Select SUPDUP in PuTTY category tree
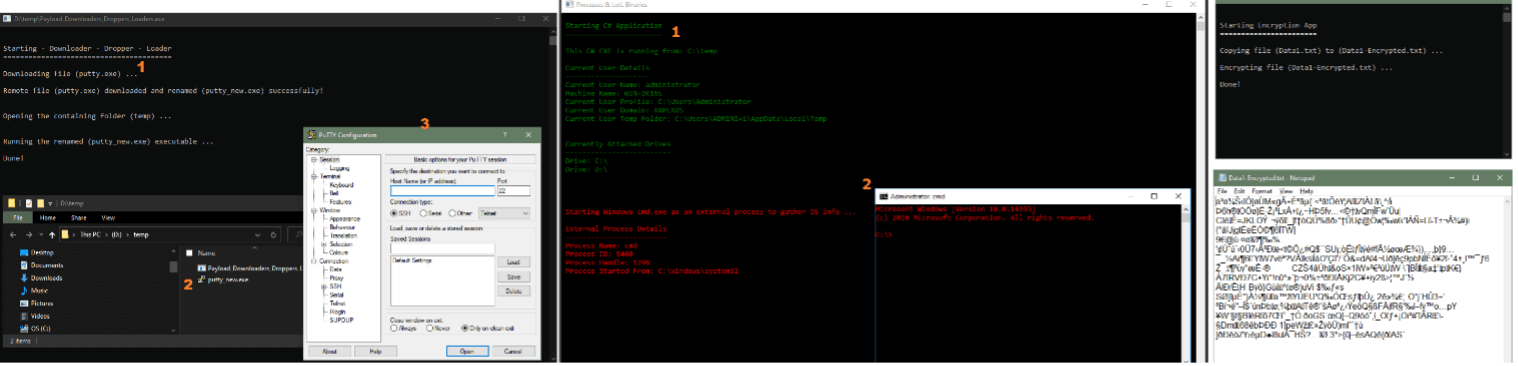1518x366 pixels. click(x=341, y=320)
